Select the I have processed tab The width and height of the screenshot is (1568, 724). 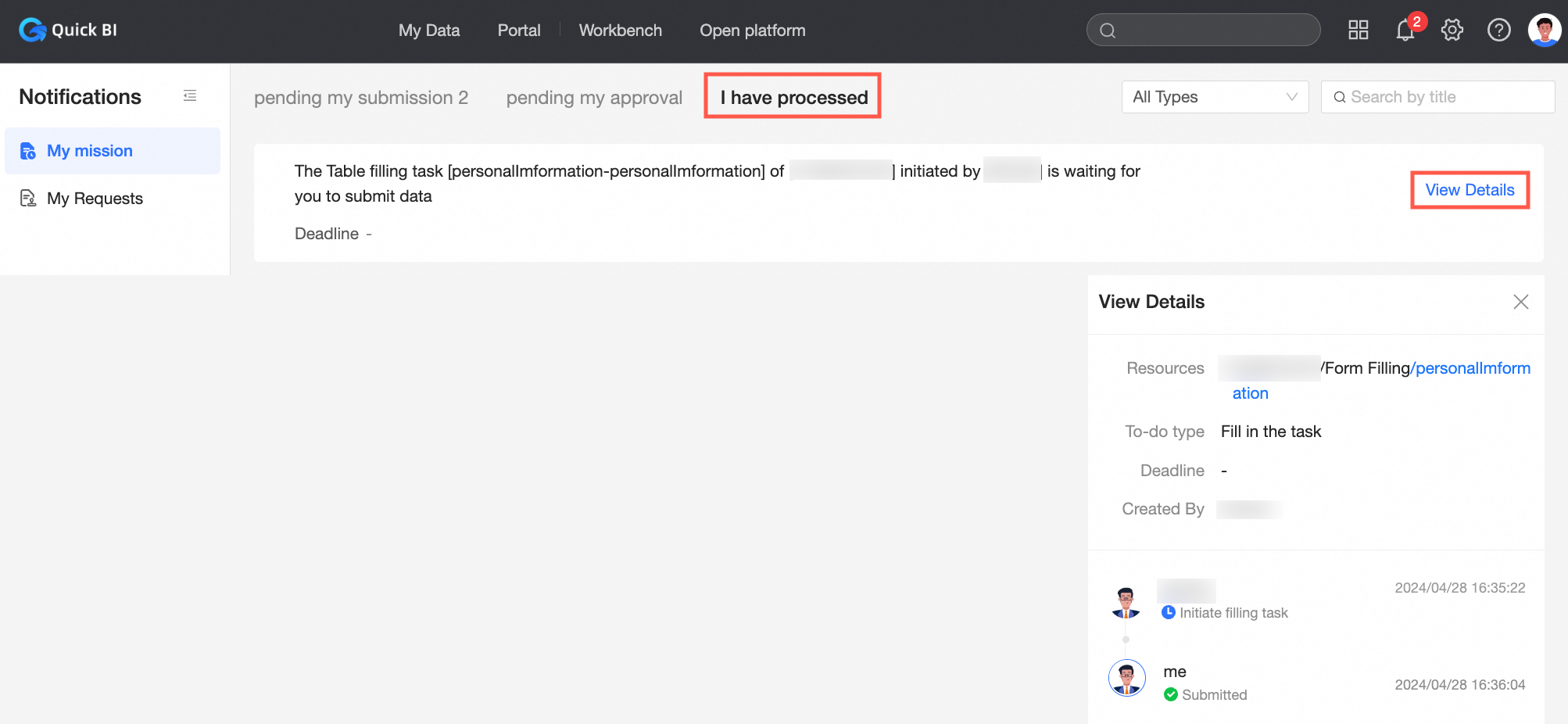[x=793, y=98]
